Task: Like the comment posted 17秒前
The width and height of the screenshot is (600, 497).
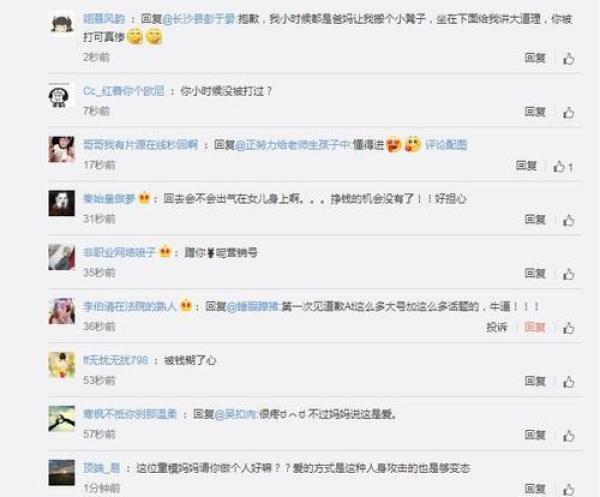Action: pyautogui.click(x=559, y=166)
